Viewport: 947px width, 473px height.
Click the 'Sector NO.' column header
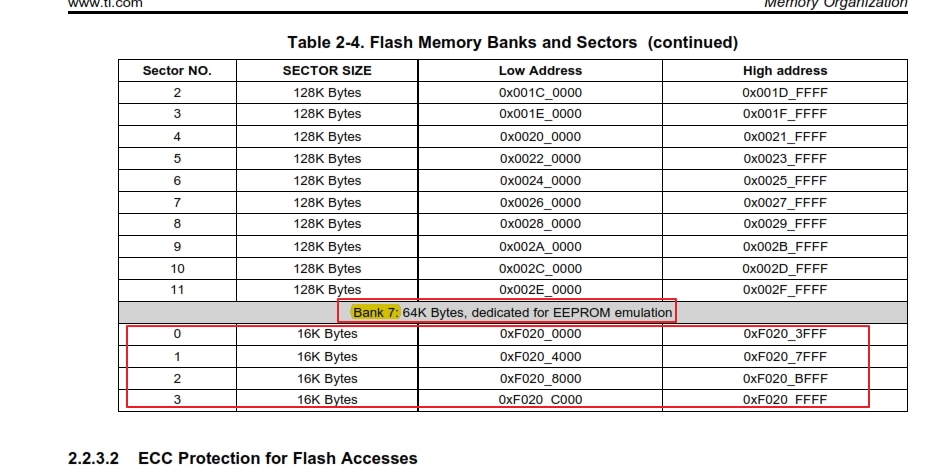click(177, 71)
